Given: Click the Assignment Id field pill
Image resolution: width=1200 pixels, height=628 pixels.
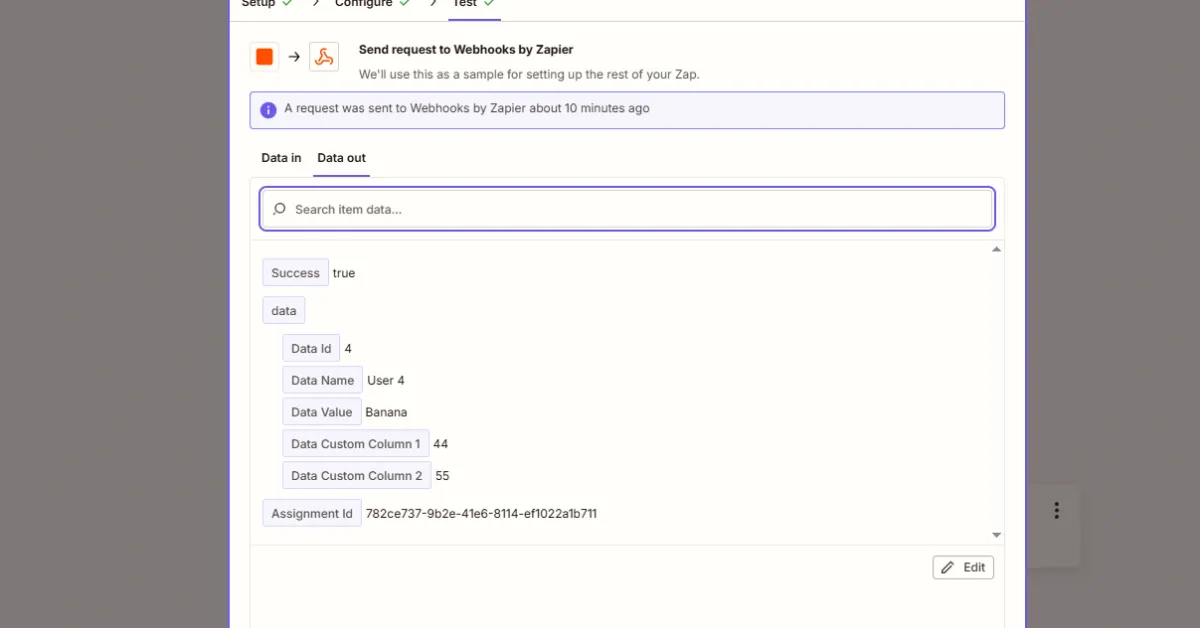Looking at the screenshot, I should (312, 513).
